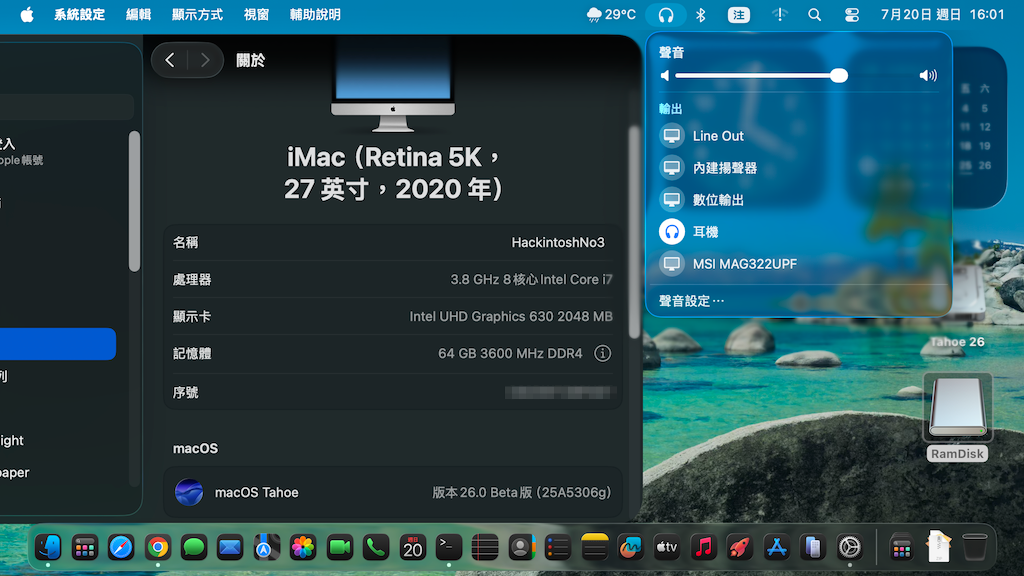Image resolution: width=1024 pixels, height=576 pixels.
Task: Open the Apple menu
Action: (x=27, y=14)
